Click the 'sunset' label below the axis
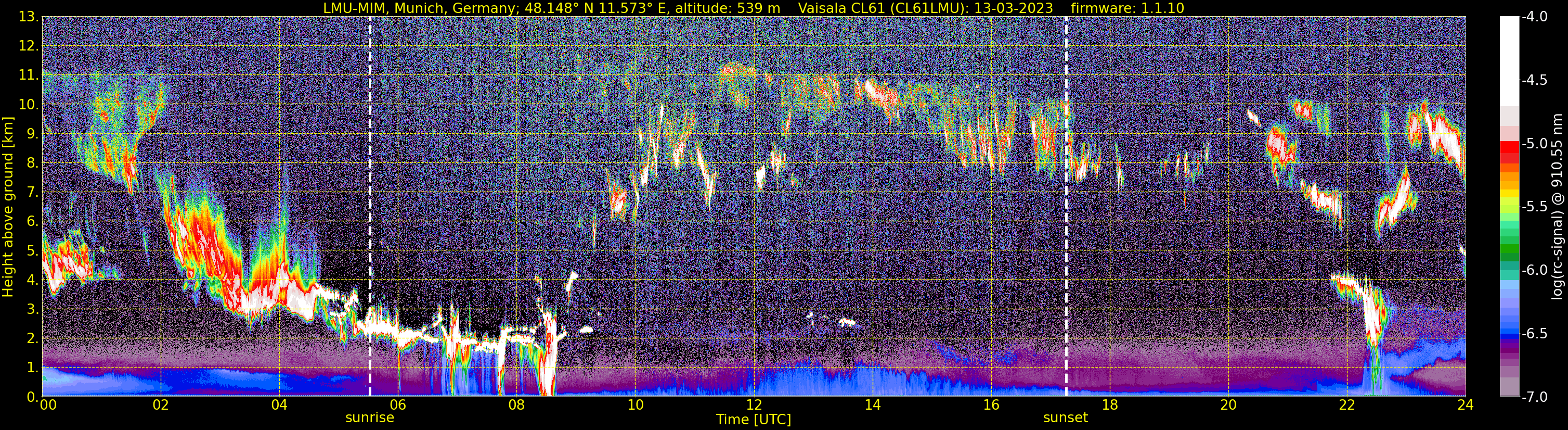This screenshot has width=1568, height=430. pyautogui.click(x=1065, y=417)
